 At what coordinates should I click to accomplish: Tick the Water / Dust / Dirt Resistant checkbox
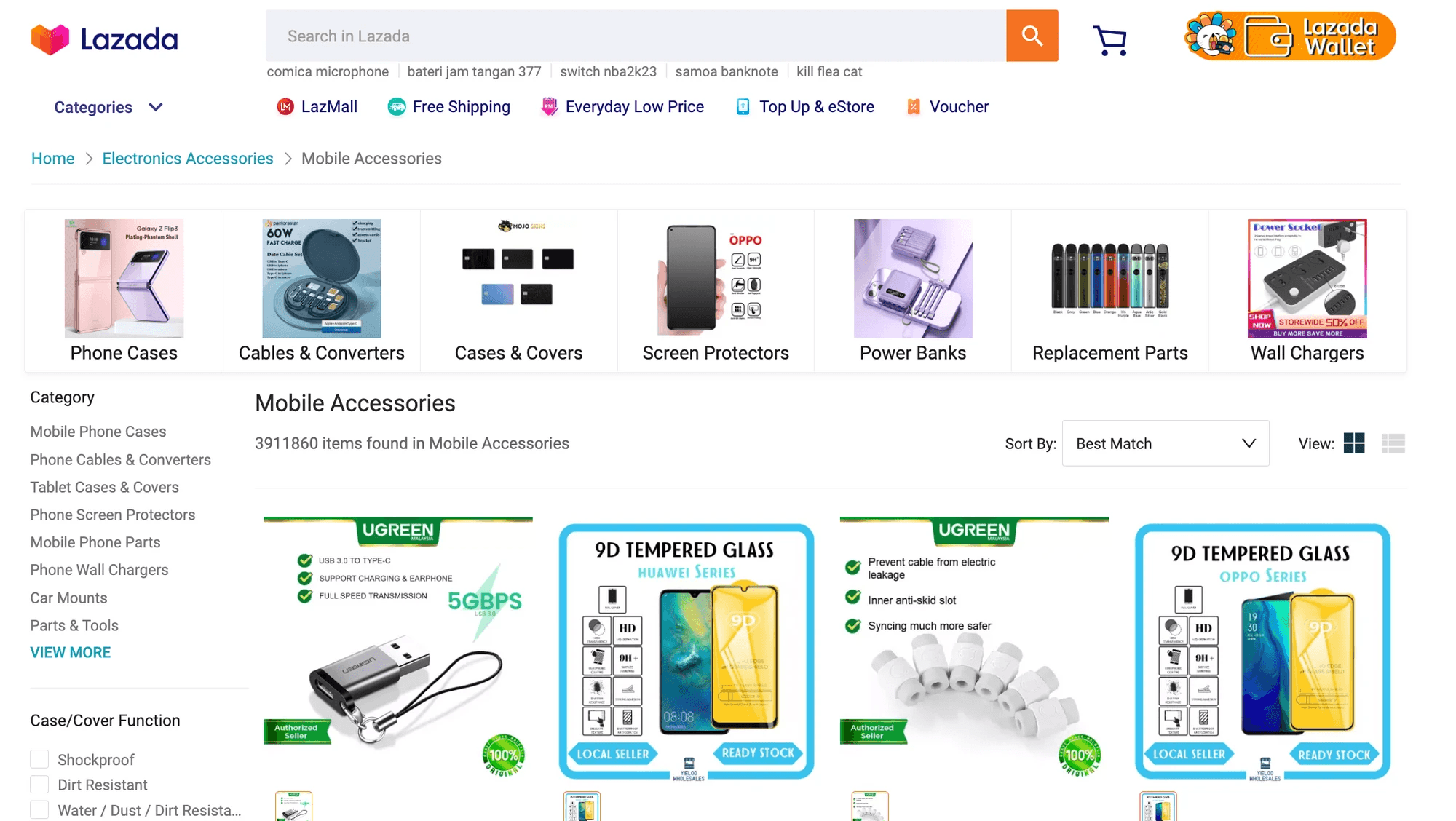click(39, 810)
